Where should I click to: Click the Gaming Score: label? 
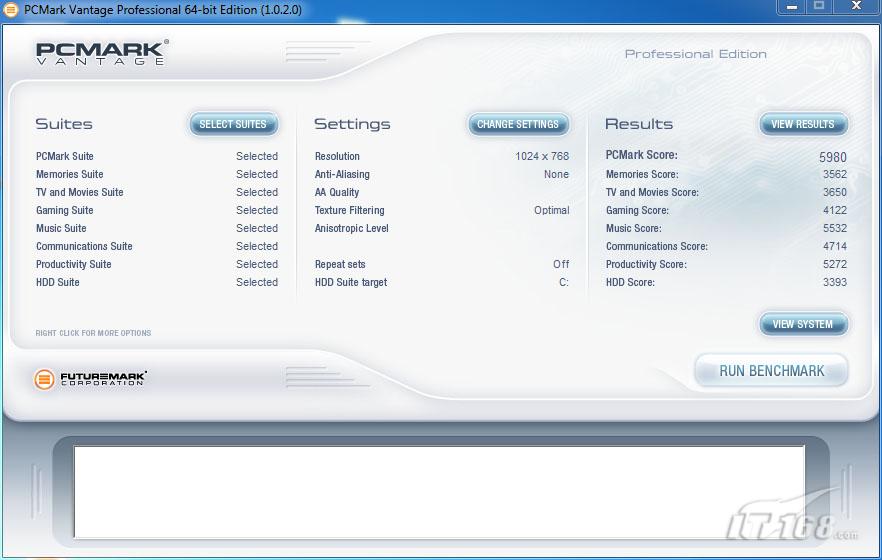(x=637, y=210)
